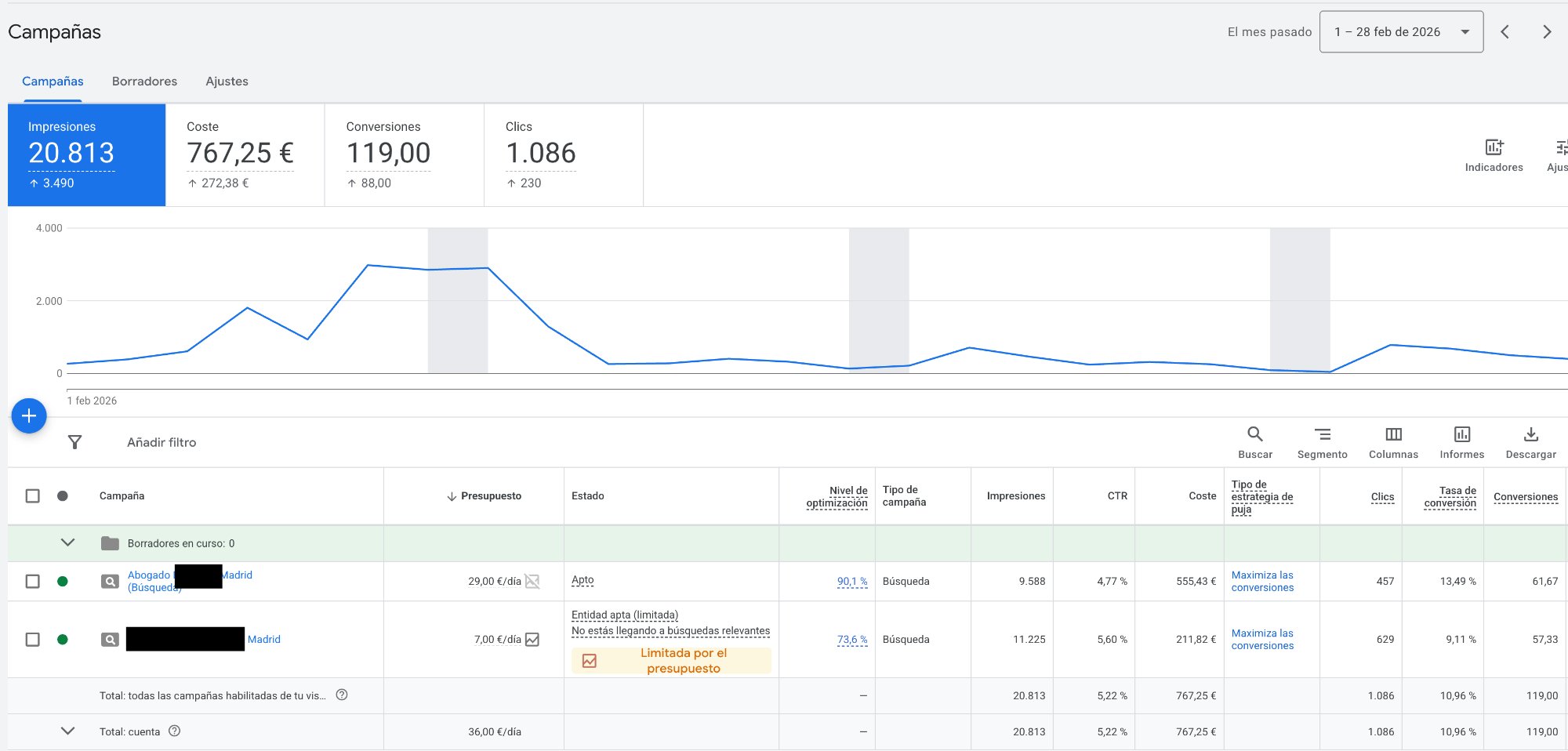Open the 90,1 % optimization level link
Image resolution: width=1568 pixels, height=751 pixels.
pos(851,581)
